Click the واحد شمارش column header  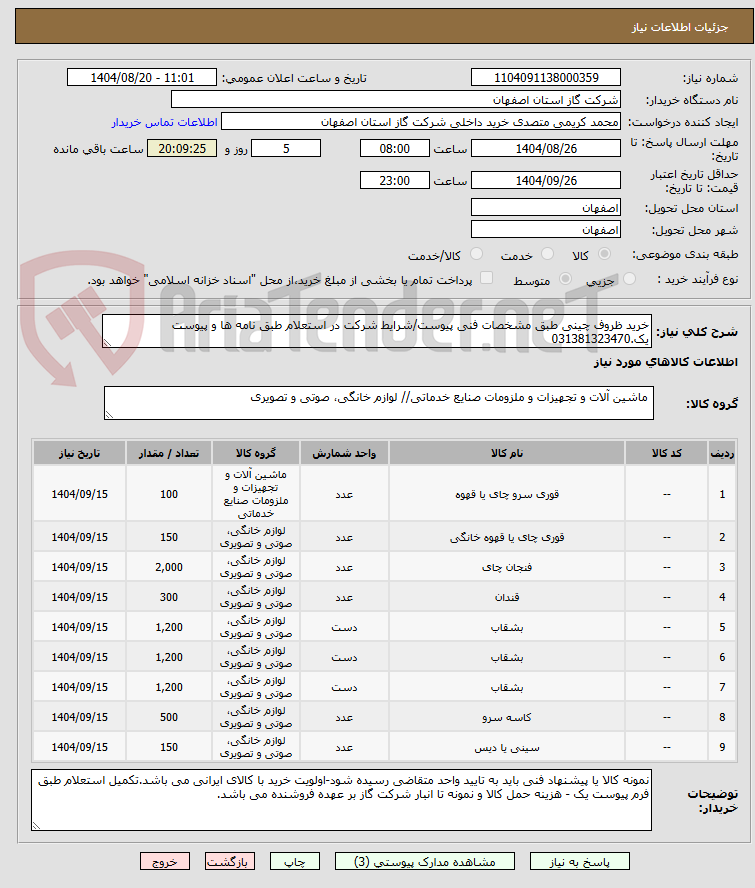click(344, 453)
